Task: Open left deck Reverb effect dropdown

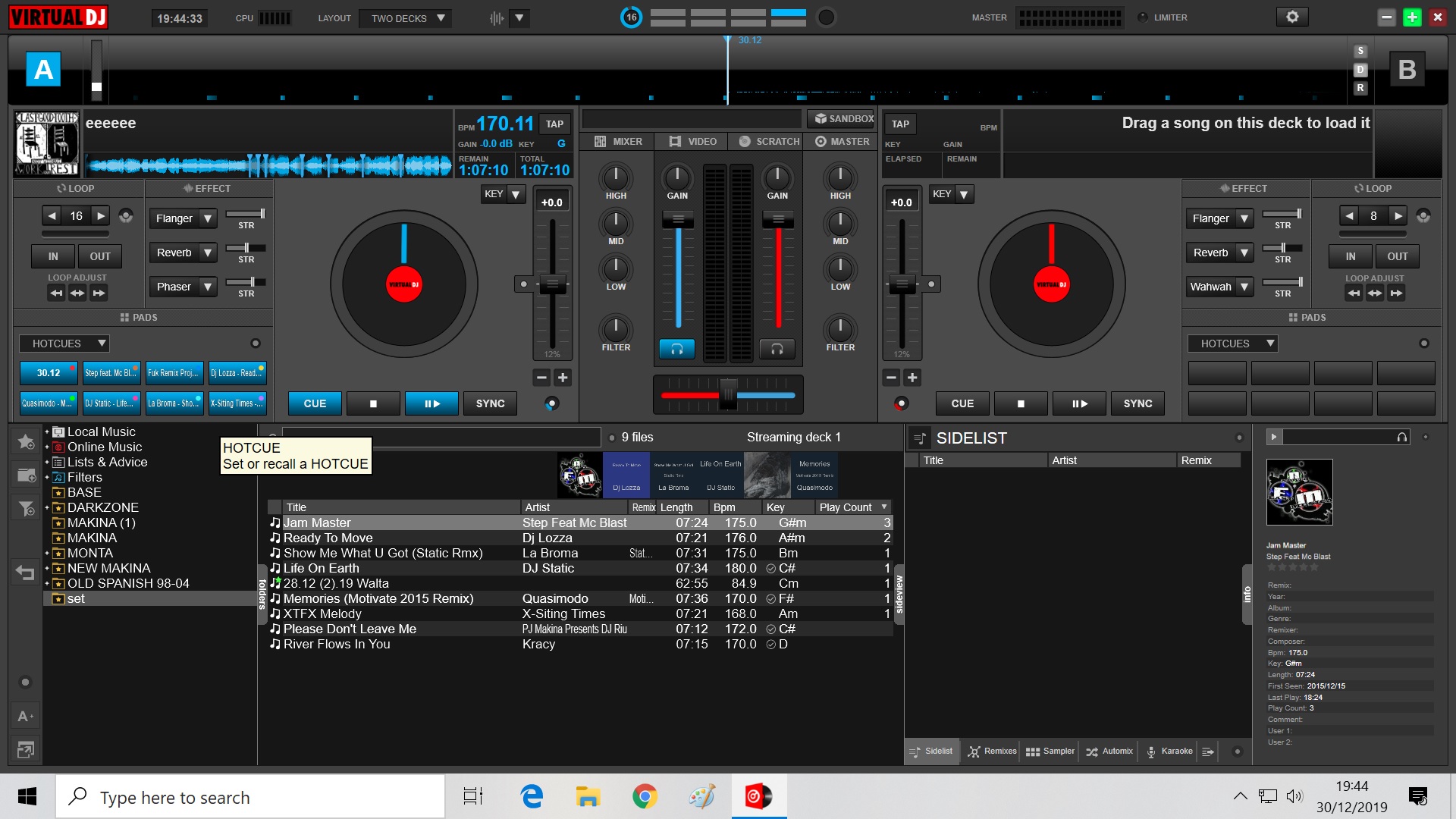Action: pyautogui.click(x=207, y=253)
